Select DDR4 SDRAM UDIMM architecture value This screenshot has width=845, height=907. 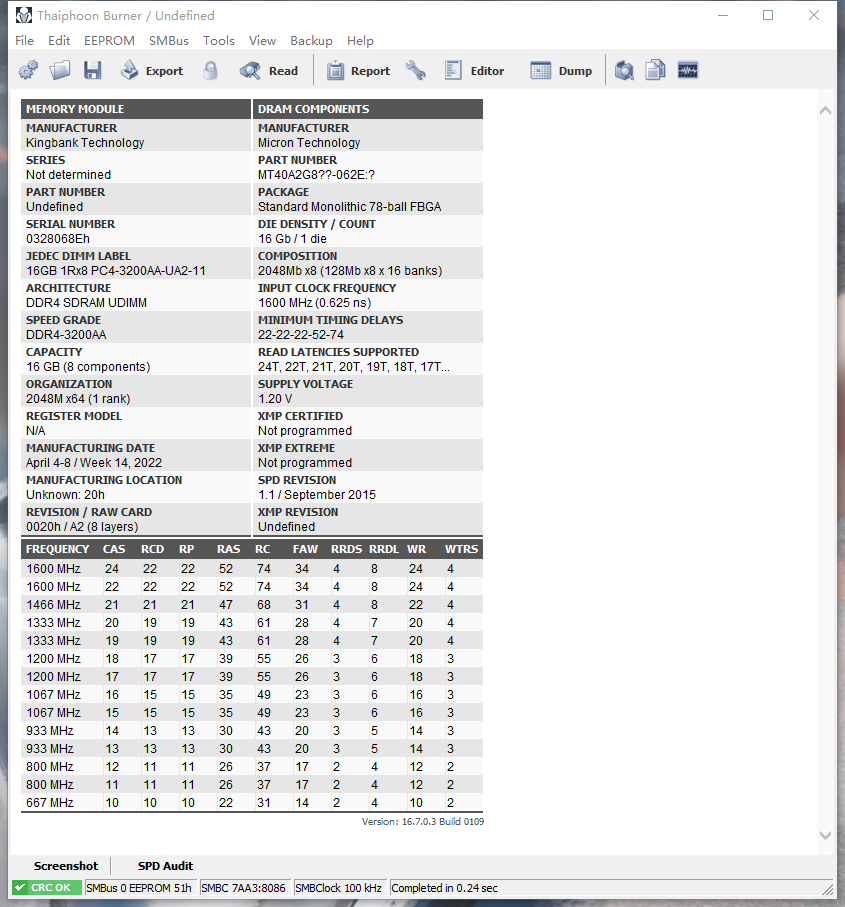coord(86,303)
